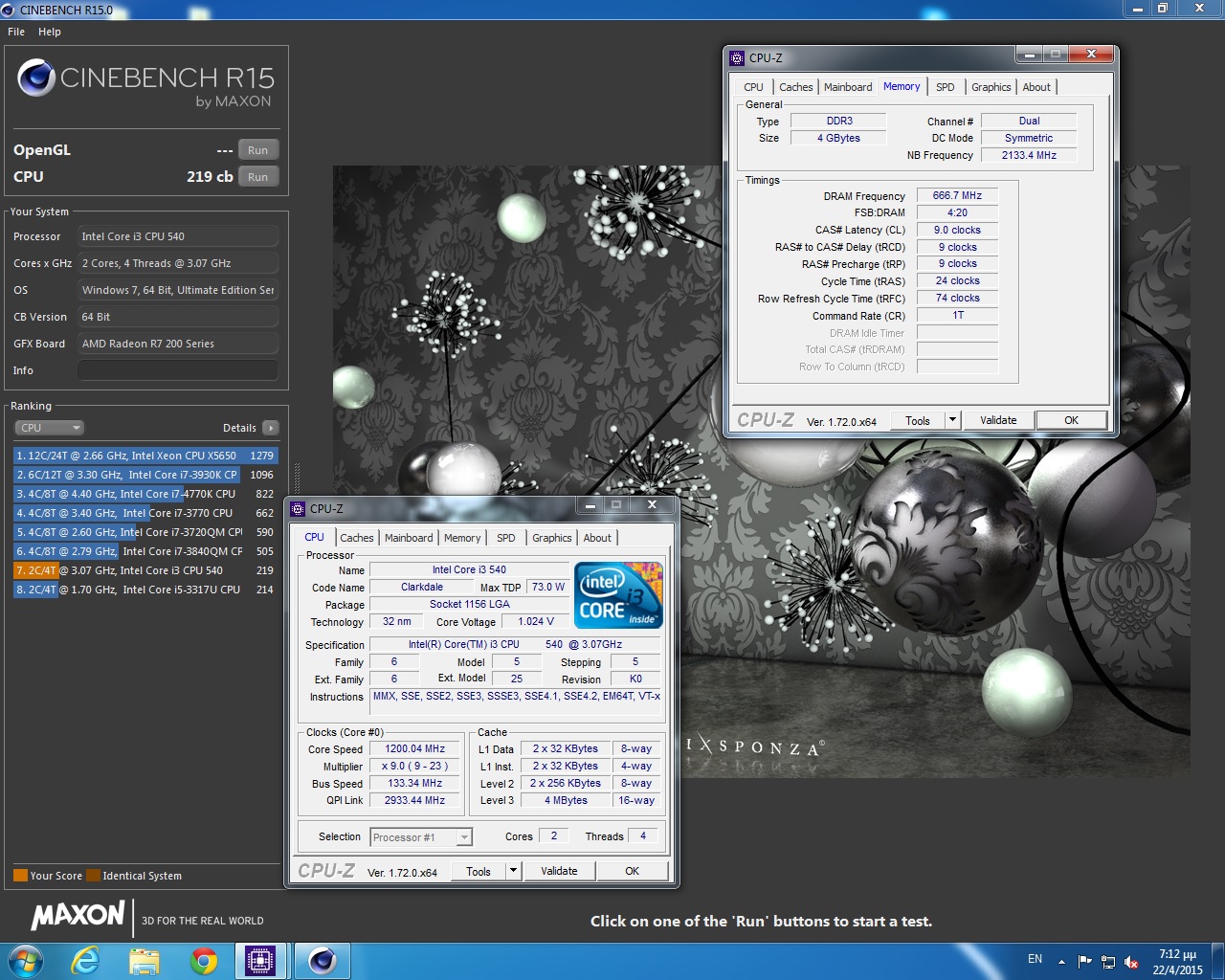Viewport: 1225px width, 980px height.
Task: Switch to Mainboard tab in the lower CPU-Z window
Action: pos(409,538)
